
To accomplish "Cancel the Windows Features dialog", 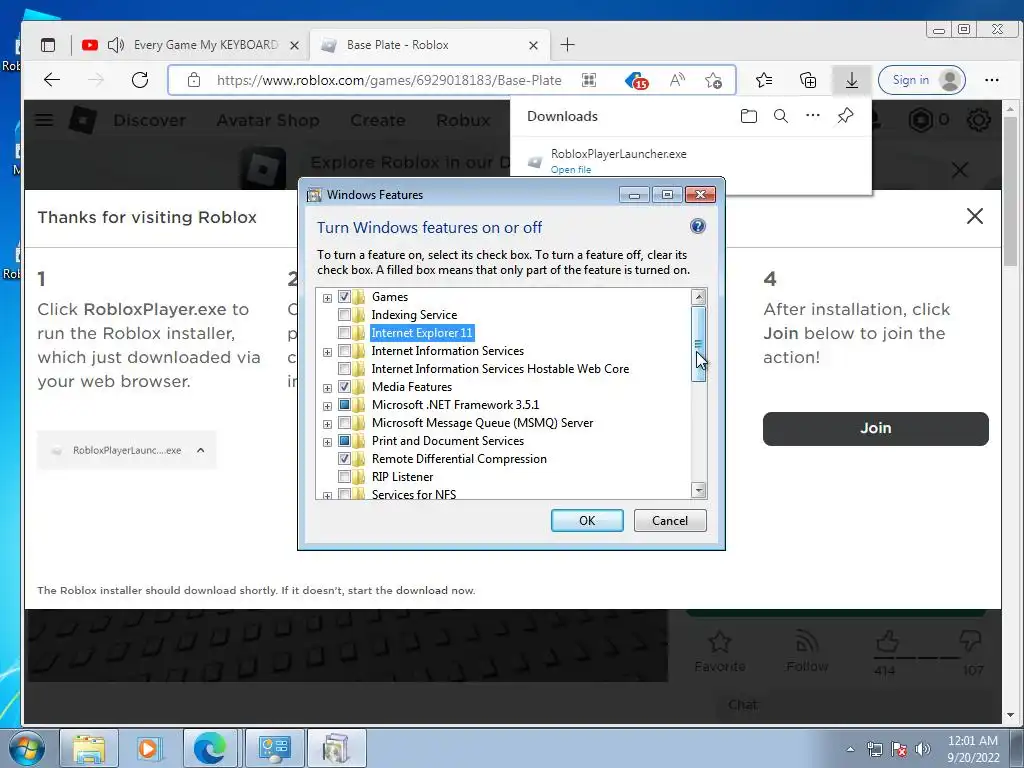I will coord(670,520).
